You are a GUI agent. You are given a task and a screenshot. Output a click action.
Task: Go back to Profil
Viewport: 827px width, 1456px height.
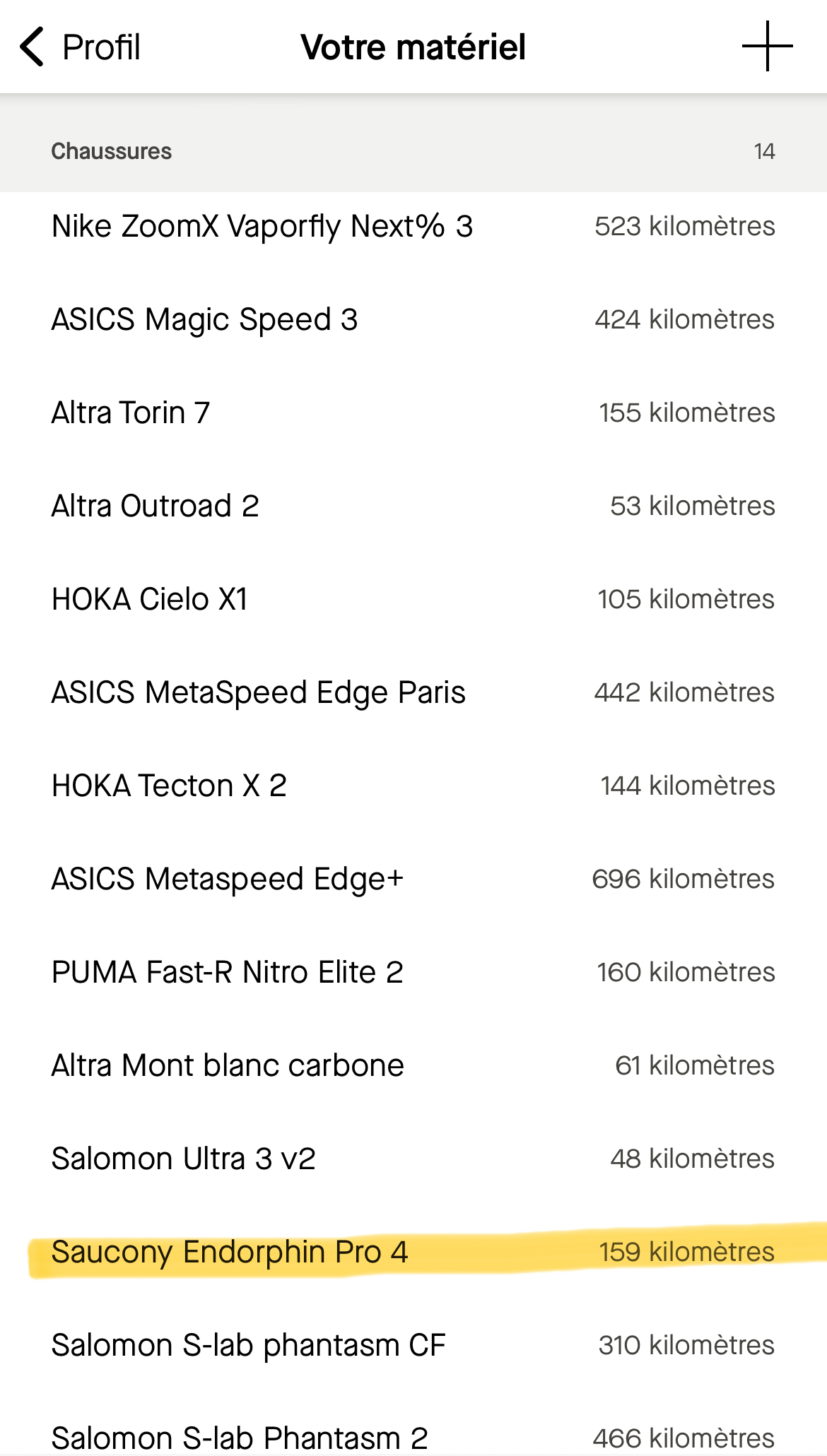click(x=101, y=47)
